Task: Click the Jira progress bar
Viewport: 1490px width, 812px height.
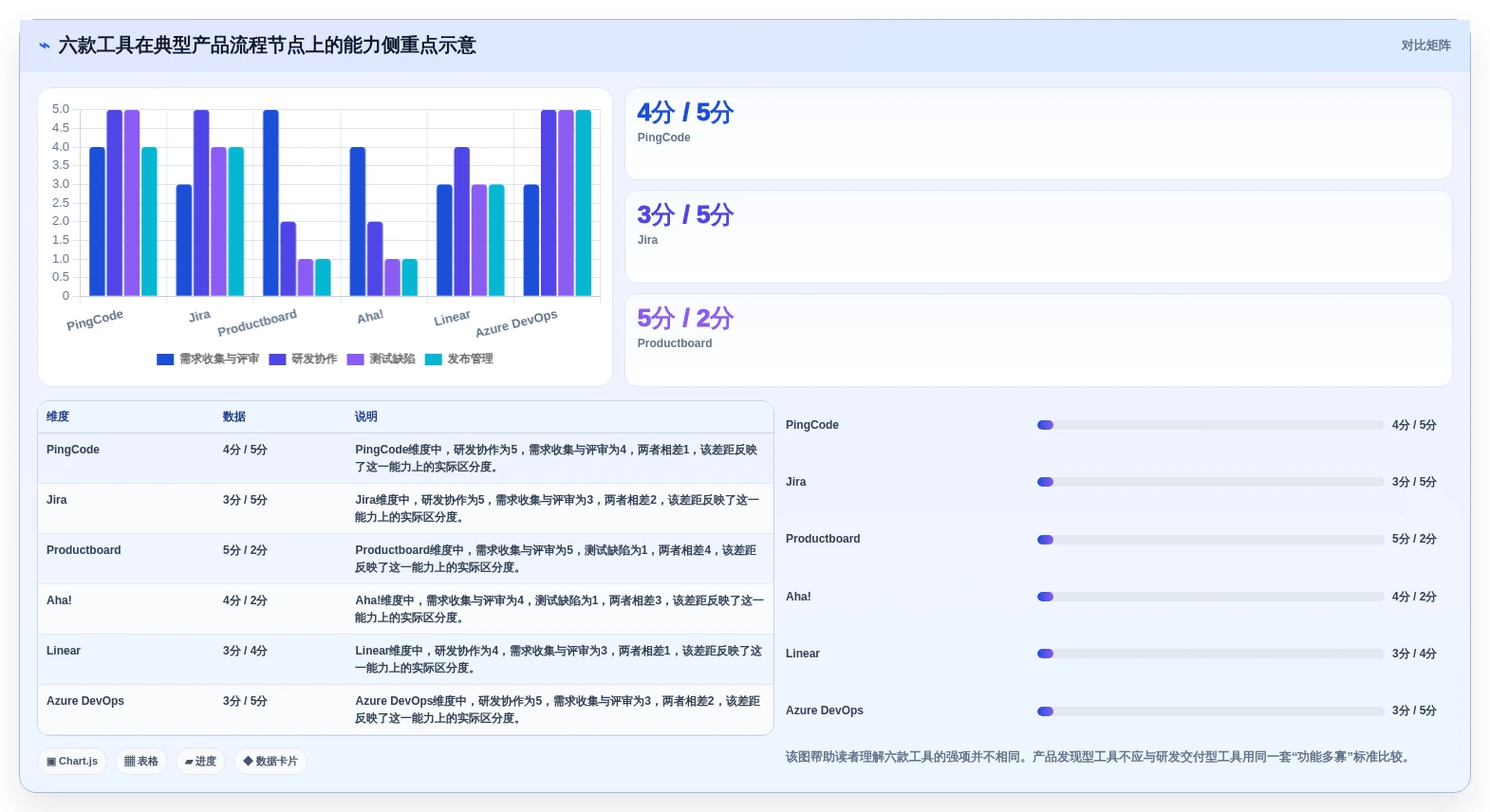Action: coord(1210,482)
